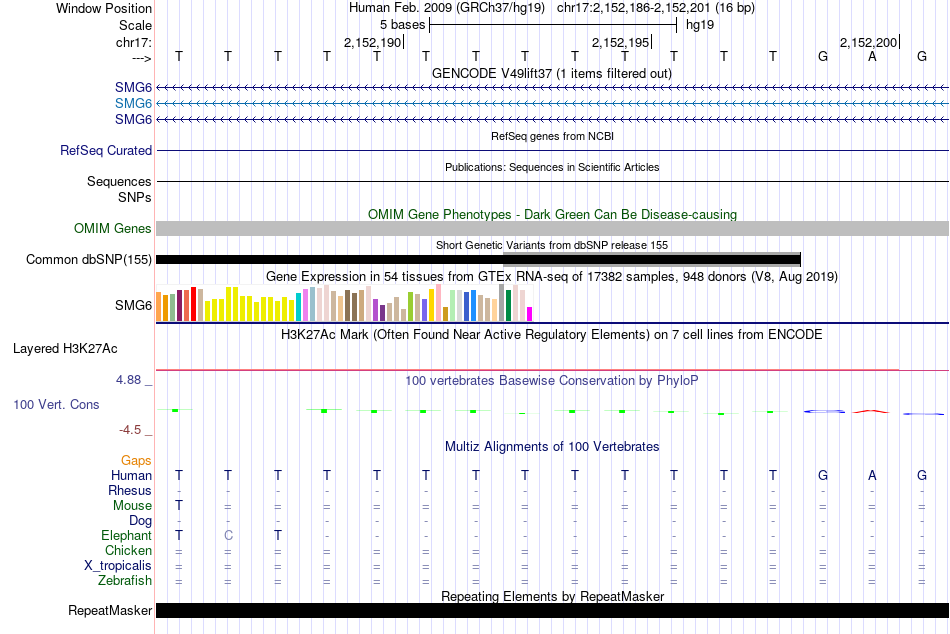
Task: Open H3K27Ac Mark ENCODE track title
Action: (552, 335)
